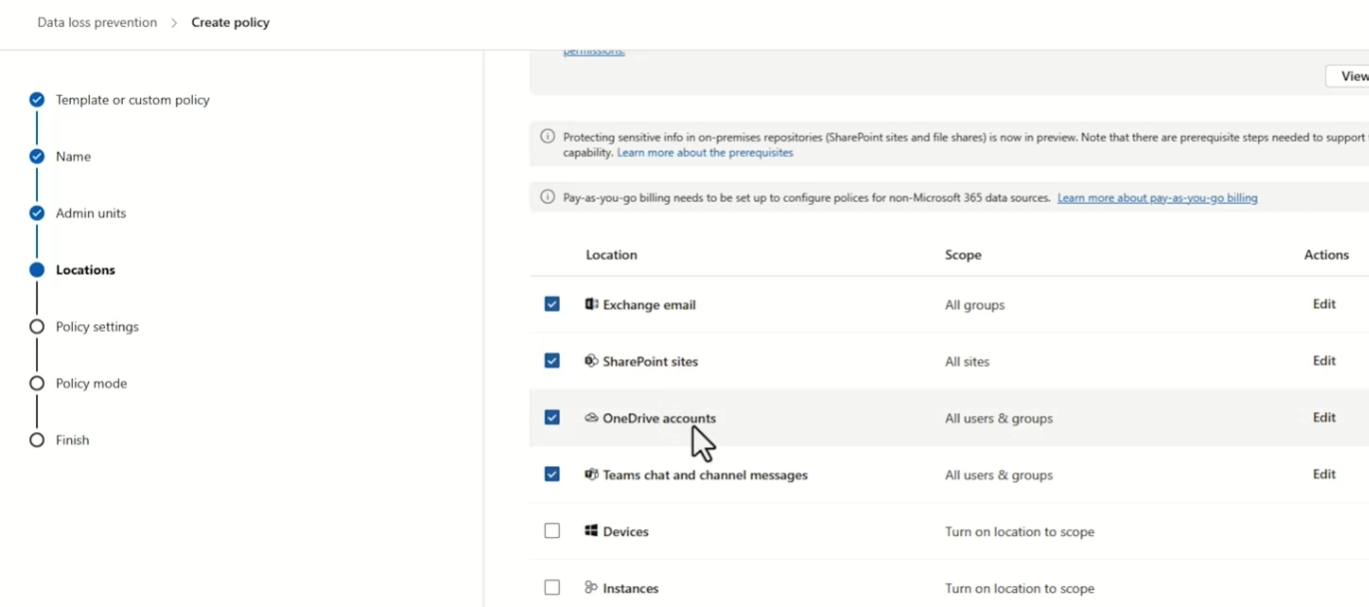Click the info icon beside on-premises notice

coord(547,136)
